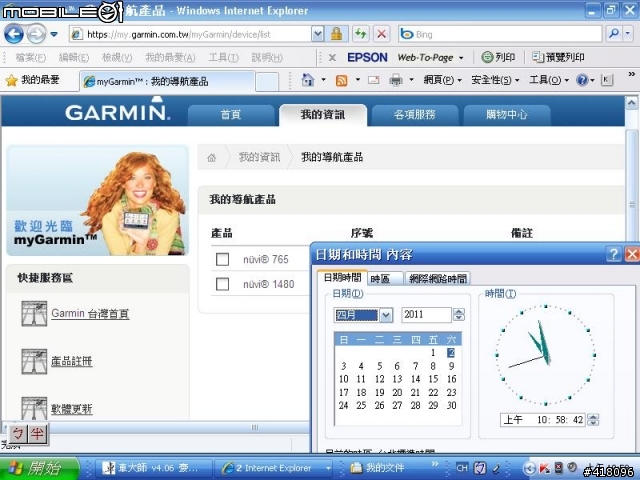
Task: Open the 軟體更新 link
Action: [x=72, y=409]
